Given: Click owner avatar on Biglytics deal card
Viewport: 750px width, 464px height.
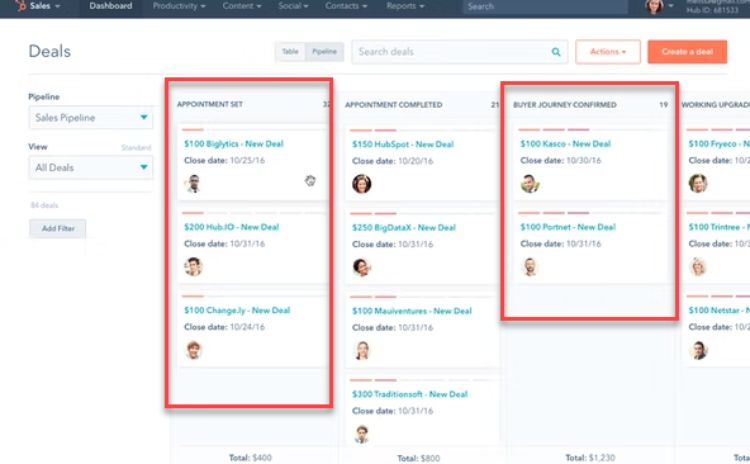Looking at the screenshot, I should click(193, 183).
